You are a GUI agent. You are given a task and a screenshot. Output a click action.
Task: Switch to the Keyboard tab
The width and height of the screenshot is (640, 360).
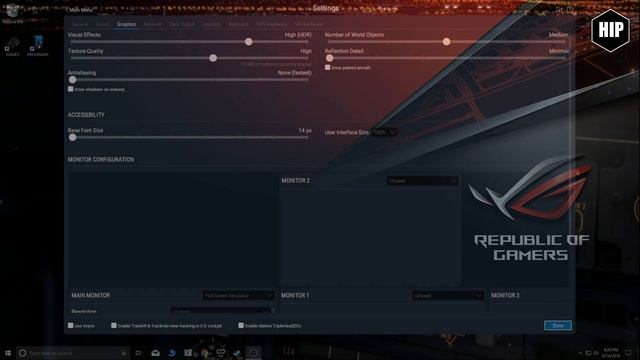[x=238, y=24]
